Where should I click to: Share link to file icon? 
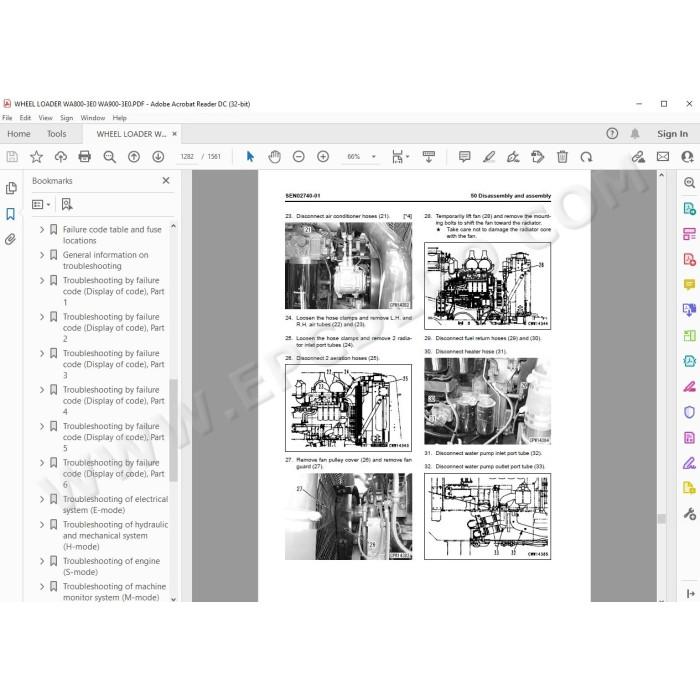pos(638,157)
